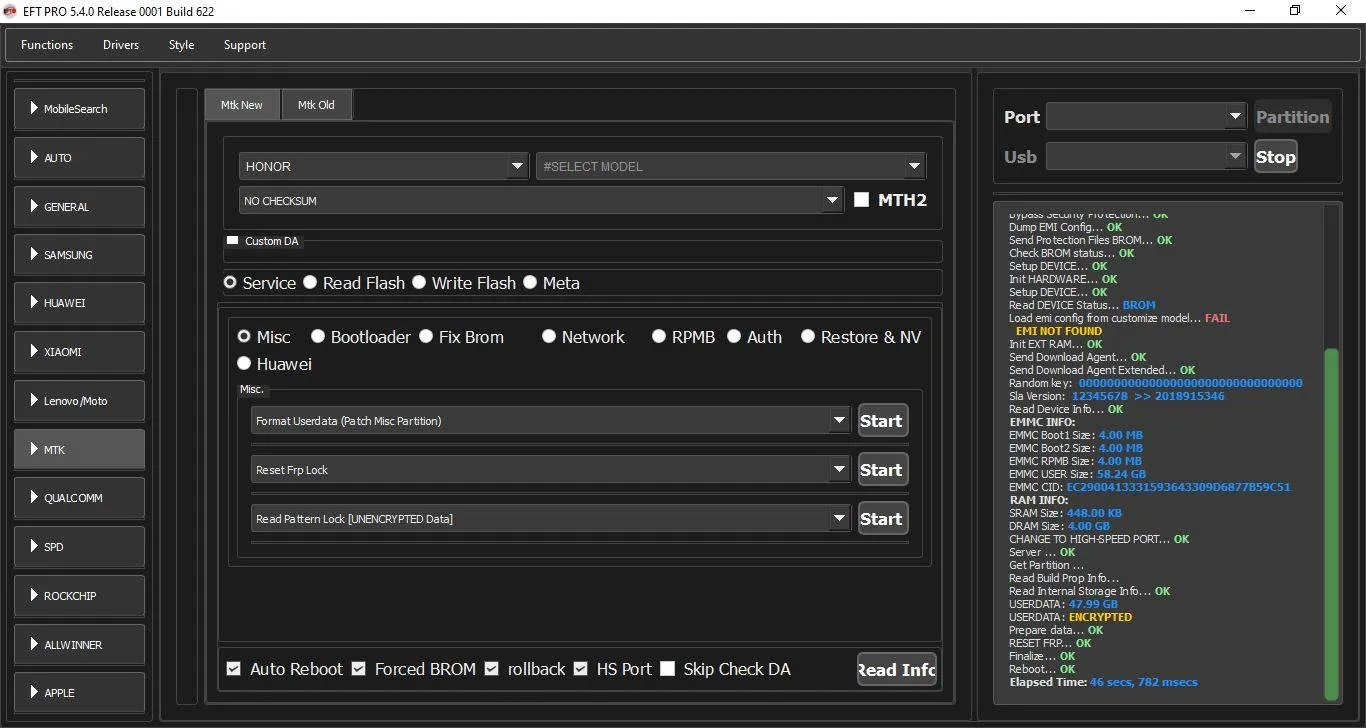This screenshot has height=728, width=1366.
Task: Click the Read Info button
Action: coord(896,670)
